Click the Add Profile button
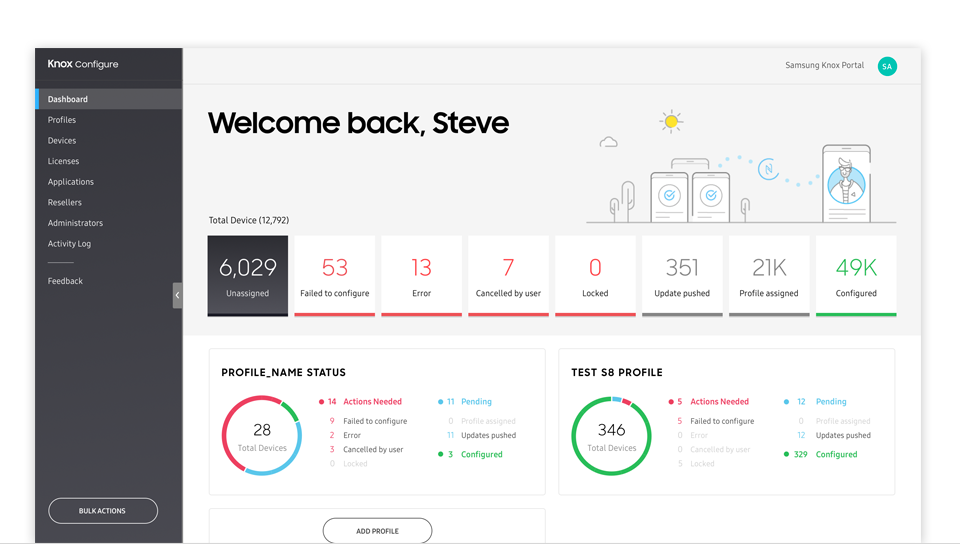The width and height of the screenshot is (960, 544). 377,531
